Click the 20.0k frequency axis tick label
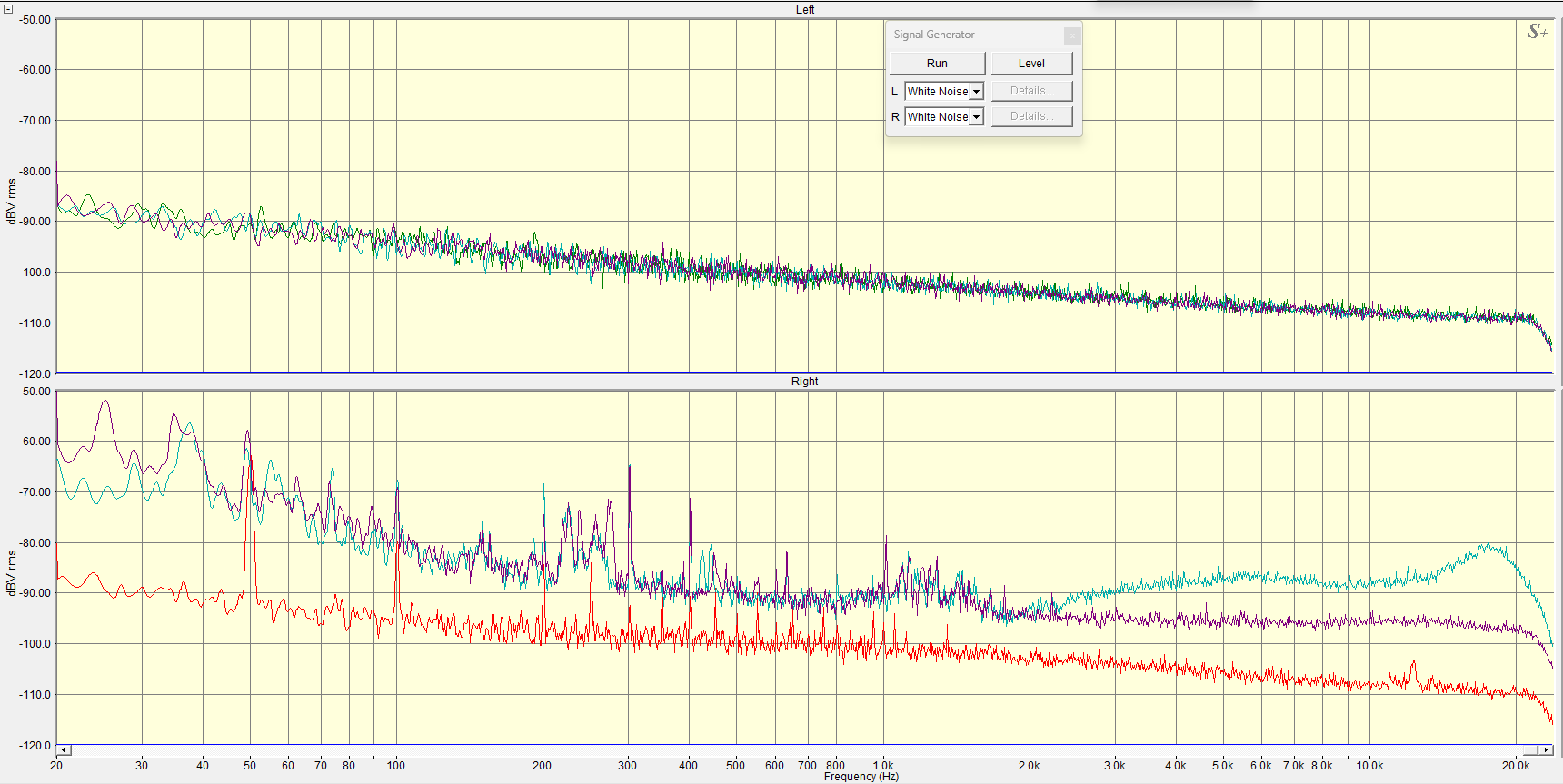Image resolution: width=1563 pixels, height=784 pixels. point(1515,766)
